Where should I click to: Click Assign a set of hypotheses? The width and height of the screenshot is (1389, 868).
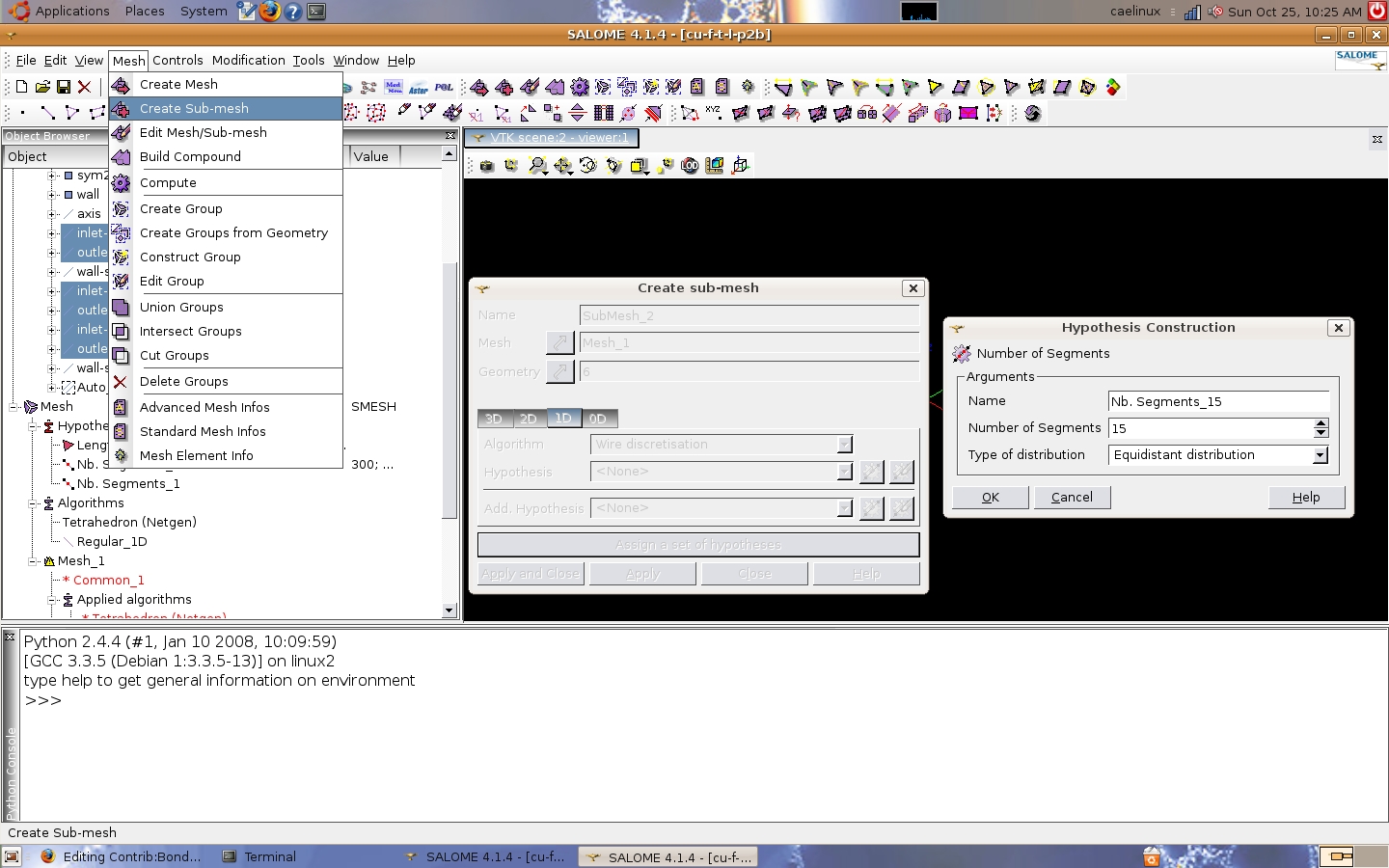(x=698, y=545)
